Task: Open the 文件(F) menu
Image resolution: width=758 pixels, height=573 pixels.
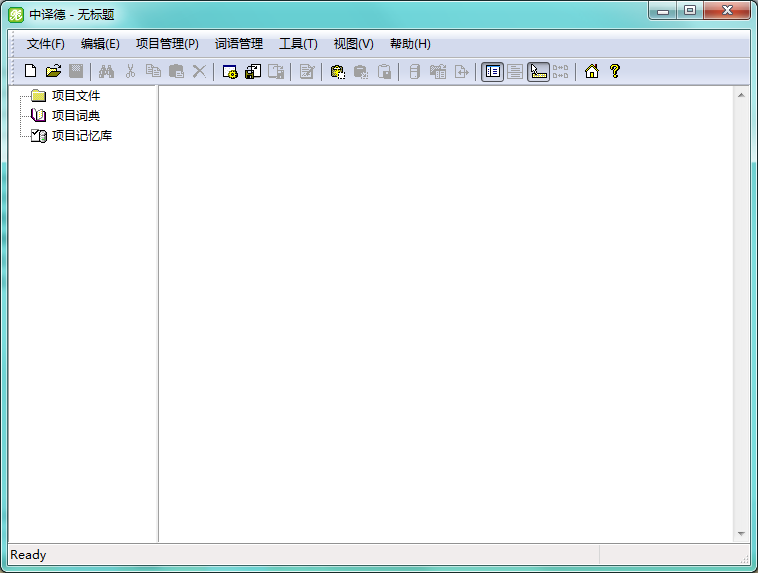Action: [x=45, y=44]
